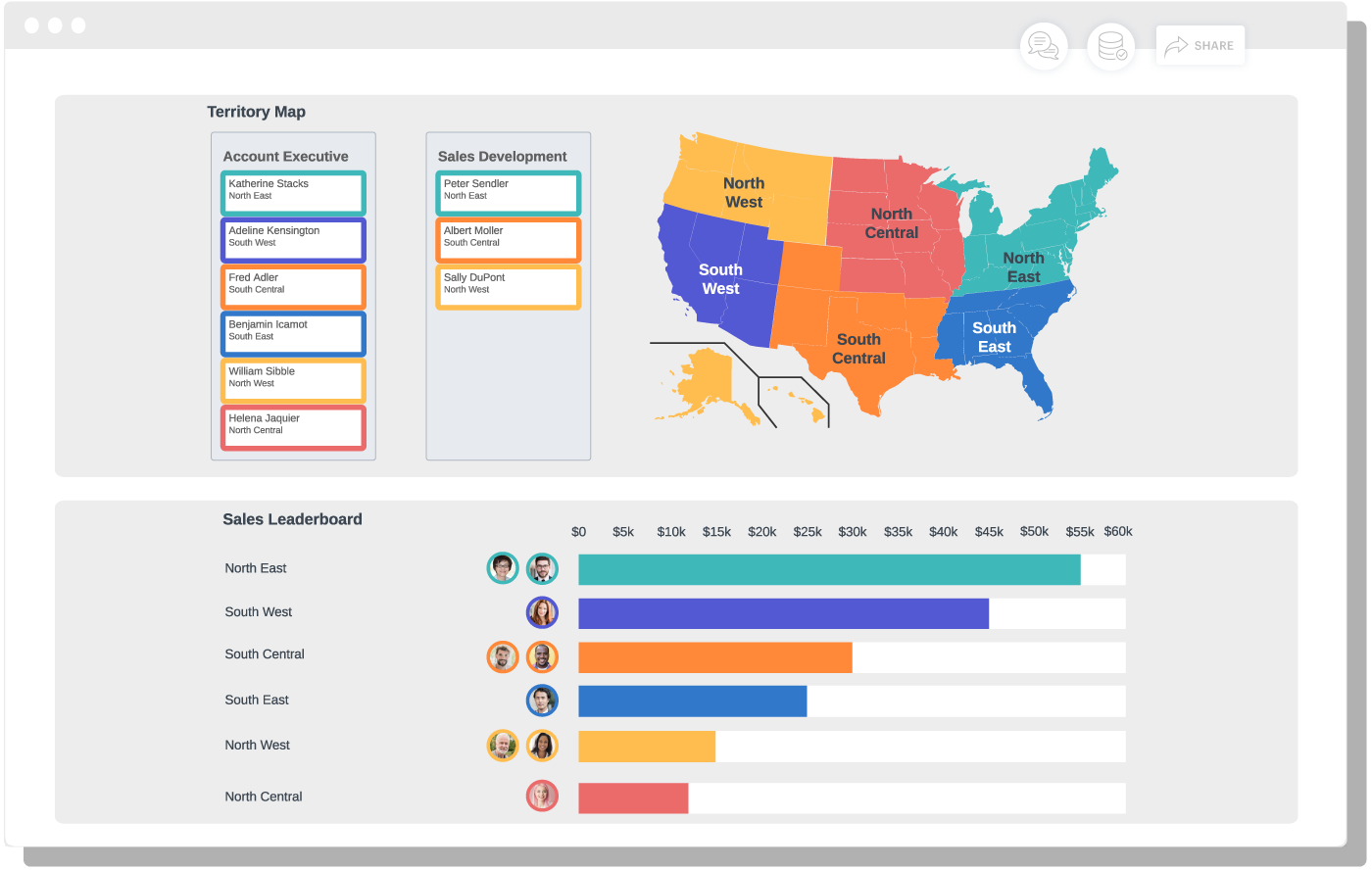
Task: Select the South East region on map
Action: point(994,337)
